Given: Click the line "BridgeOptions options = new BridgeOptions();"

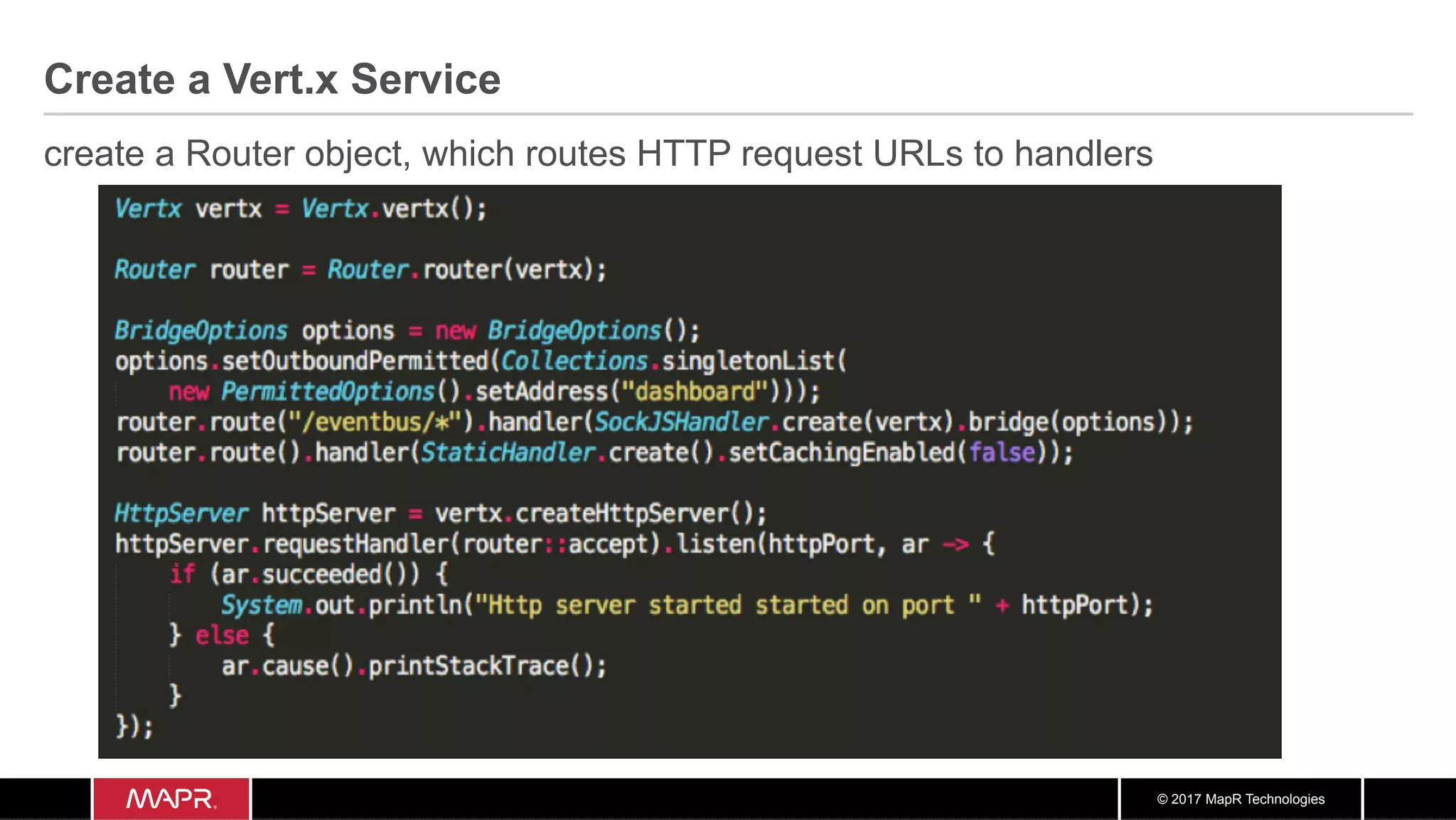Looking at the screenshot, I should pos(407,331).
